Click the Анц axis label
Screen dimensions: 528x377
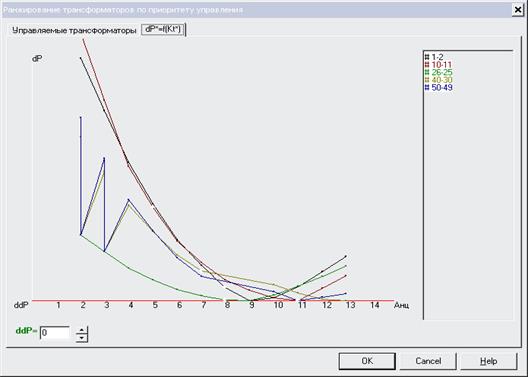[402, 305]
